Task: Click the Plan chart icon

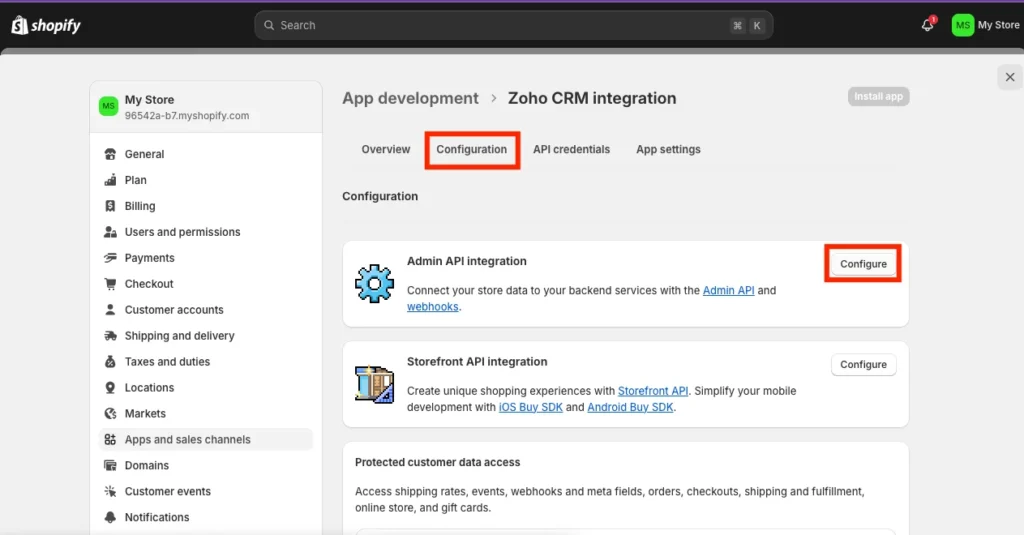Action: [x=110, y=180]
